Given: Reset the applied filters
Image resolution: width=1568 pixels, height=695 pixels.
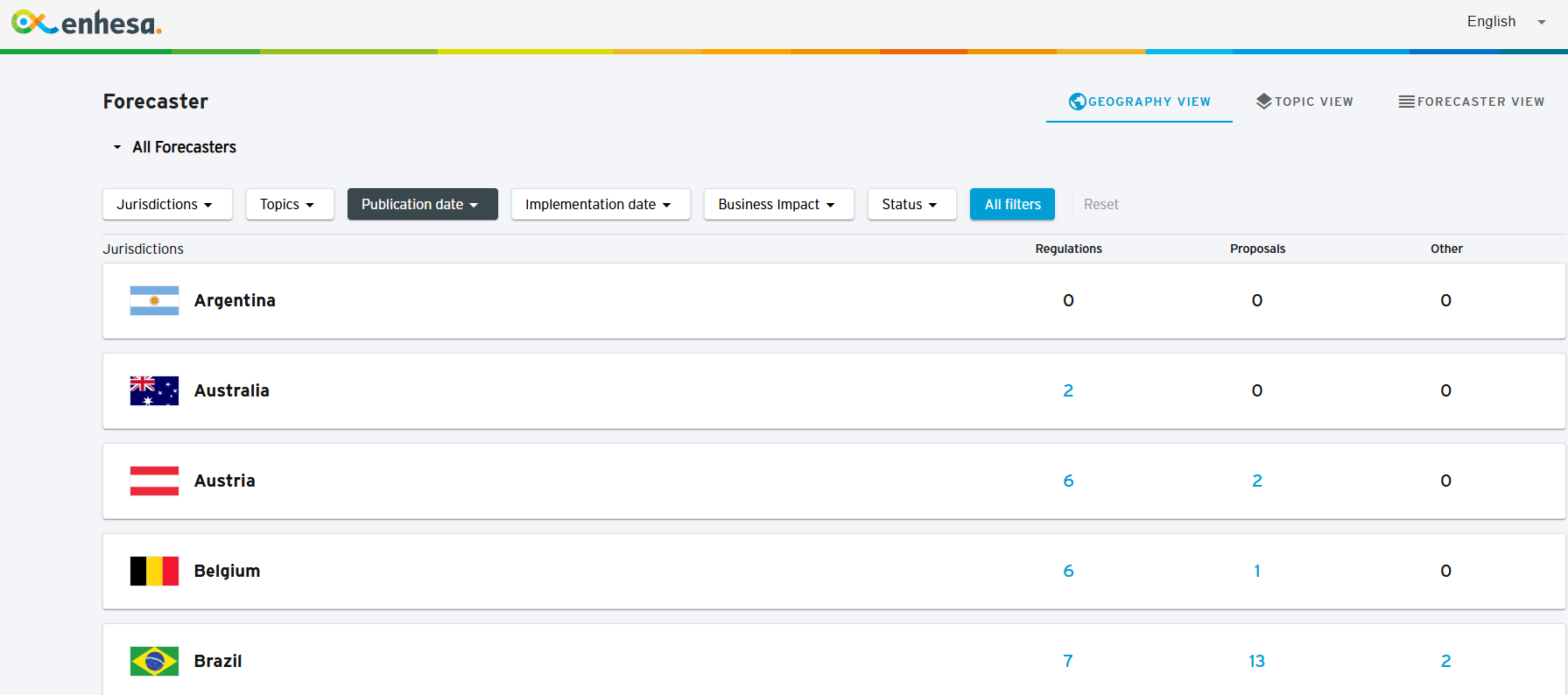Looking at the screenshot, I should point(1100,204).
